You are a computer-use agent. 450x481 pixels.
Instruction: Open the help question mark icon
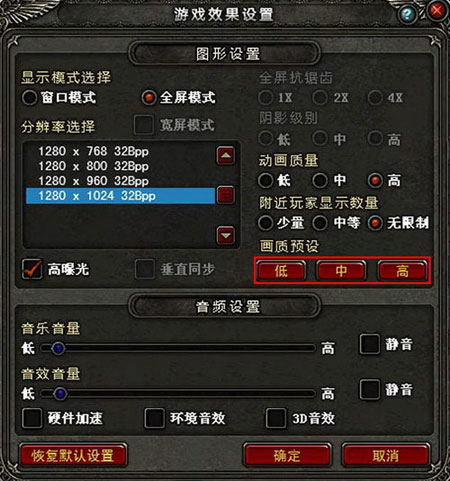coord(407,15)
